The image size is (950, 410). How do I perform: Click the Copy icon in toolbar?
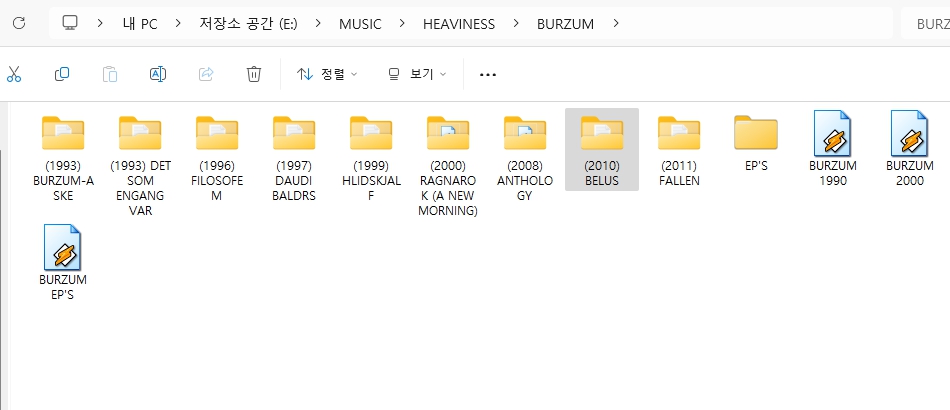[62, 74]
